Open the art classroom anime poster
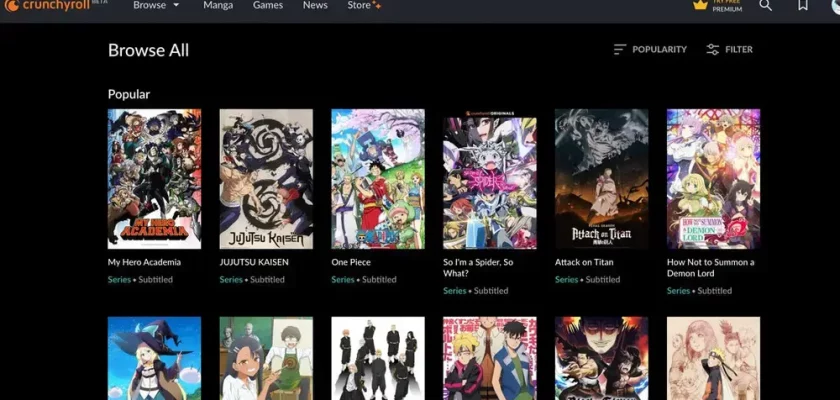 (x=266, y=358)
